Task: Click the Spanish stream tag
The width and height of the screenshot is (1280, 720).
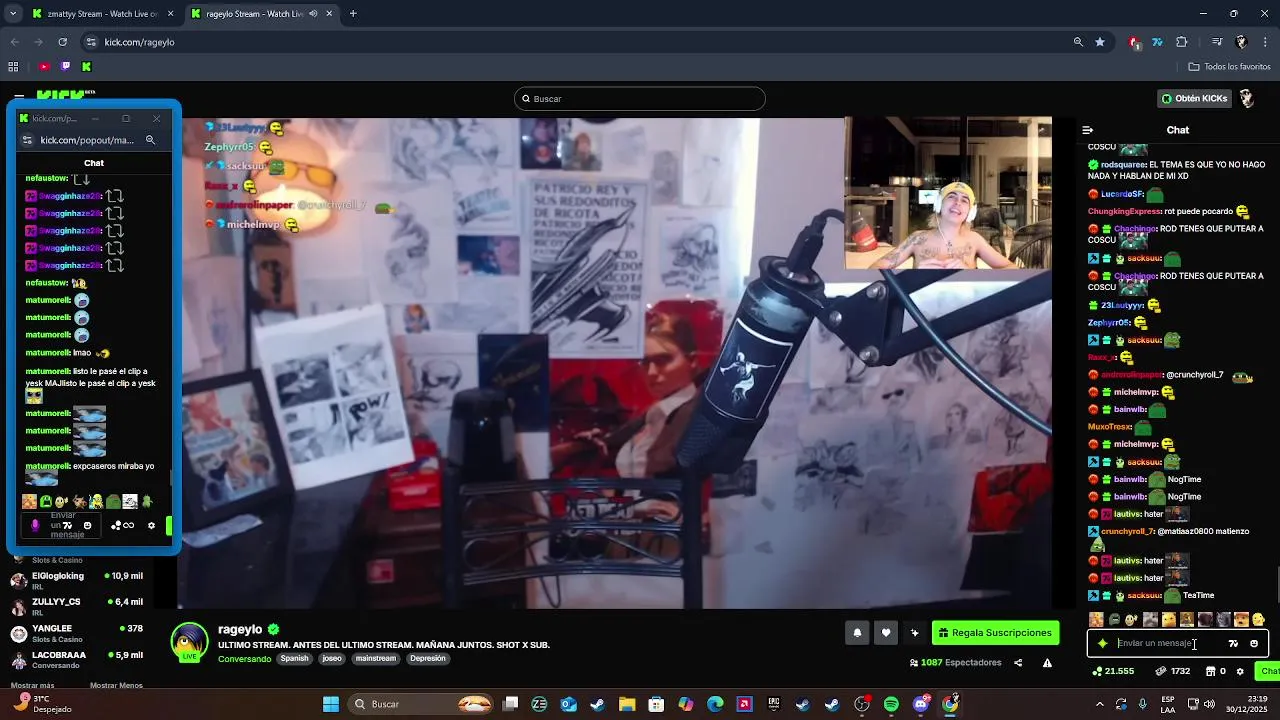Action: point(294,658)
